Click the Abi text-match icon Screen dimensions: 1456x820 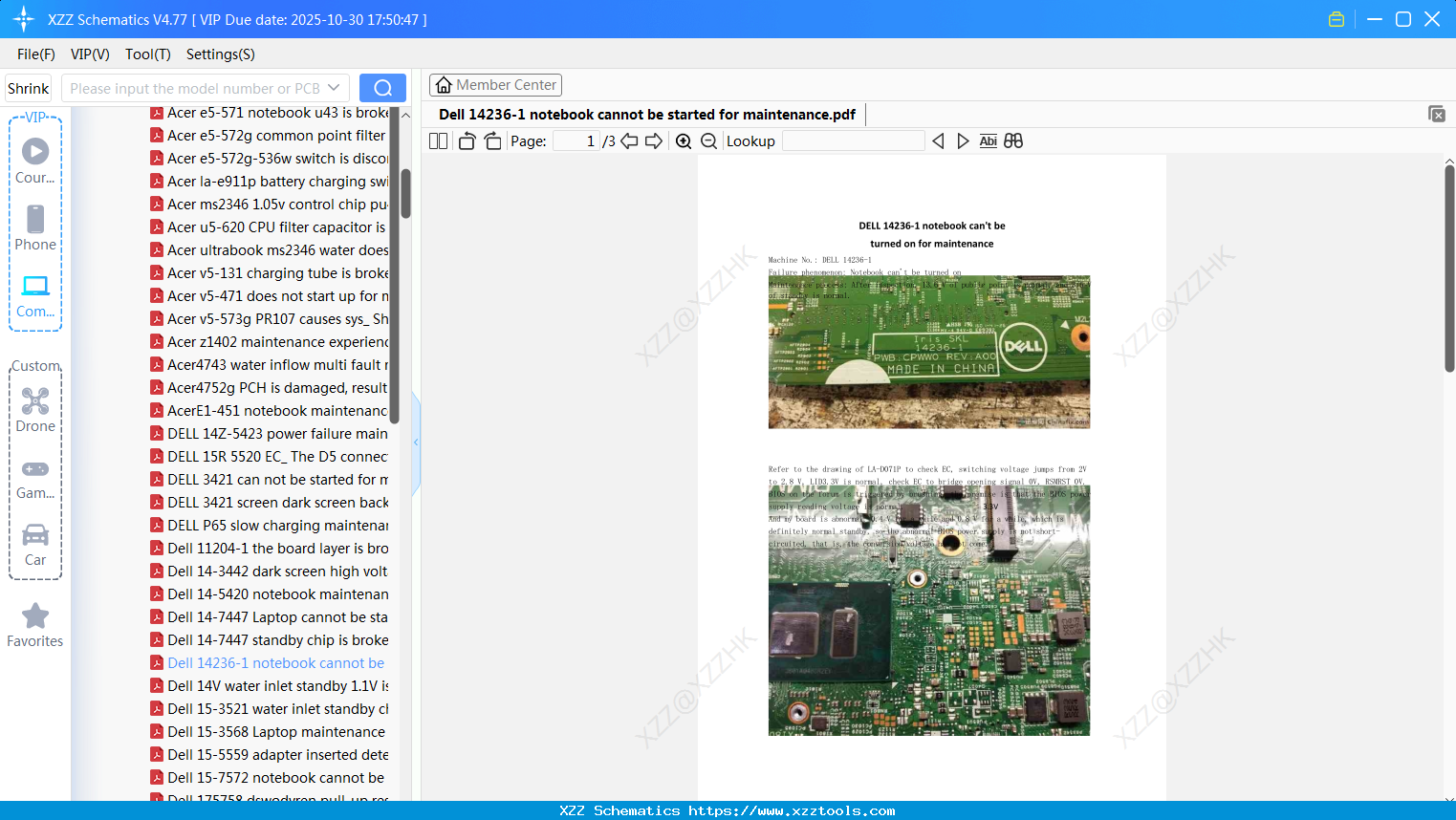click(989, 141)
